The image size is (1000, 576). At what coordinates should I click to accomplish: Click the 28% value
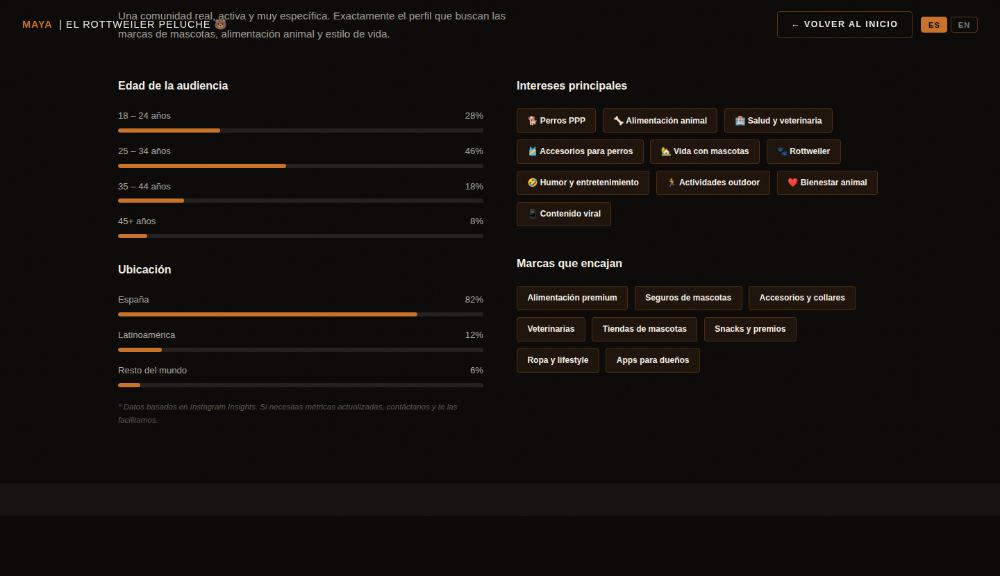click(474, 116)
